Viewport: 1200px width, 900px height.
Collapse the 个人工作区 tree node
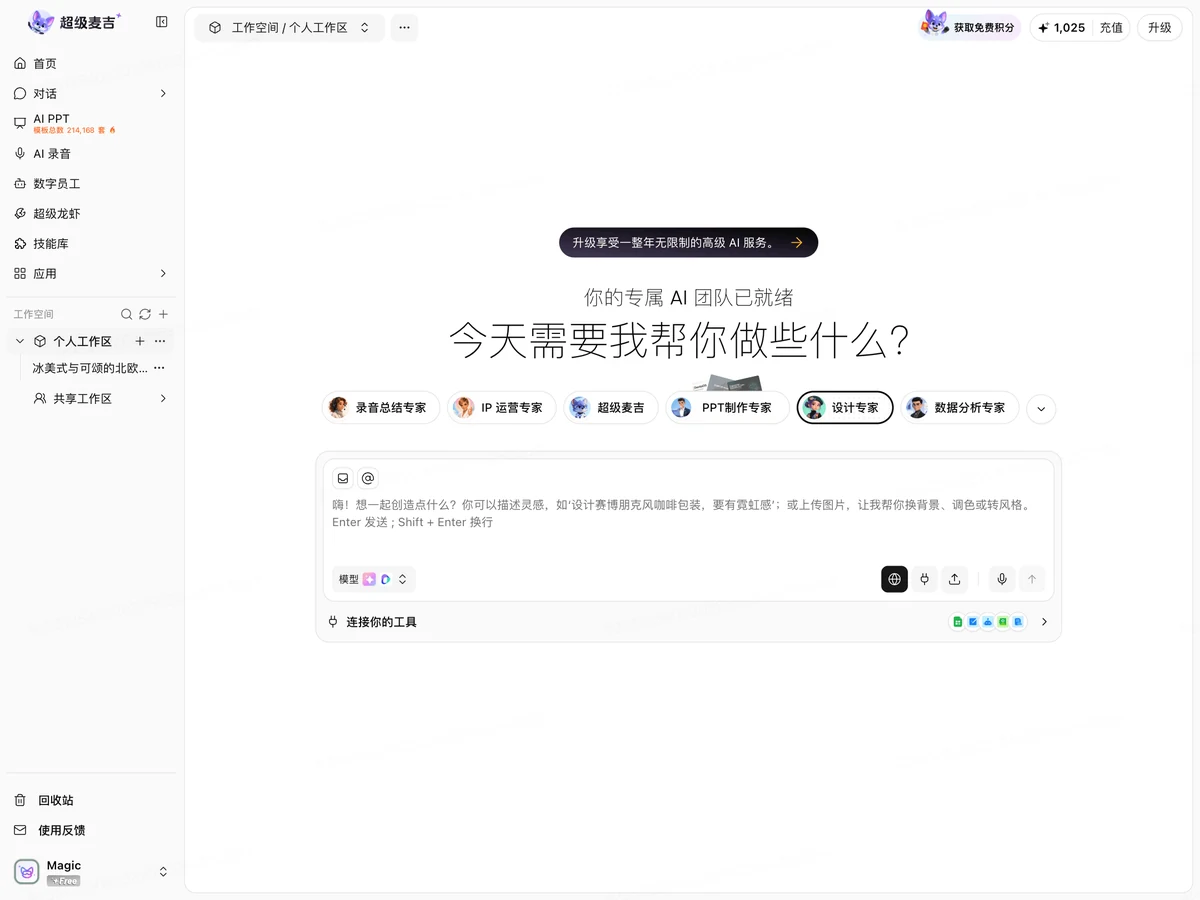point(20,341)
